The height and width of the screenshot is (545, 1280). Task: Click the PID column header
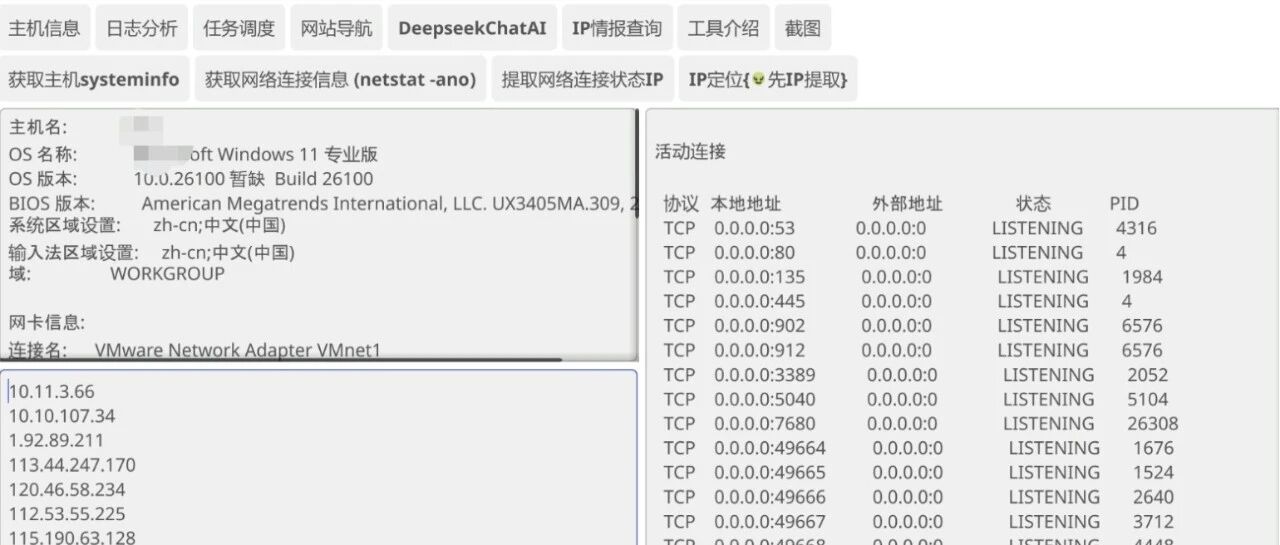(x=1124, y=204)
